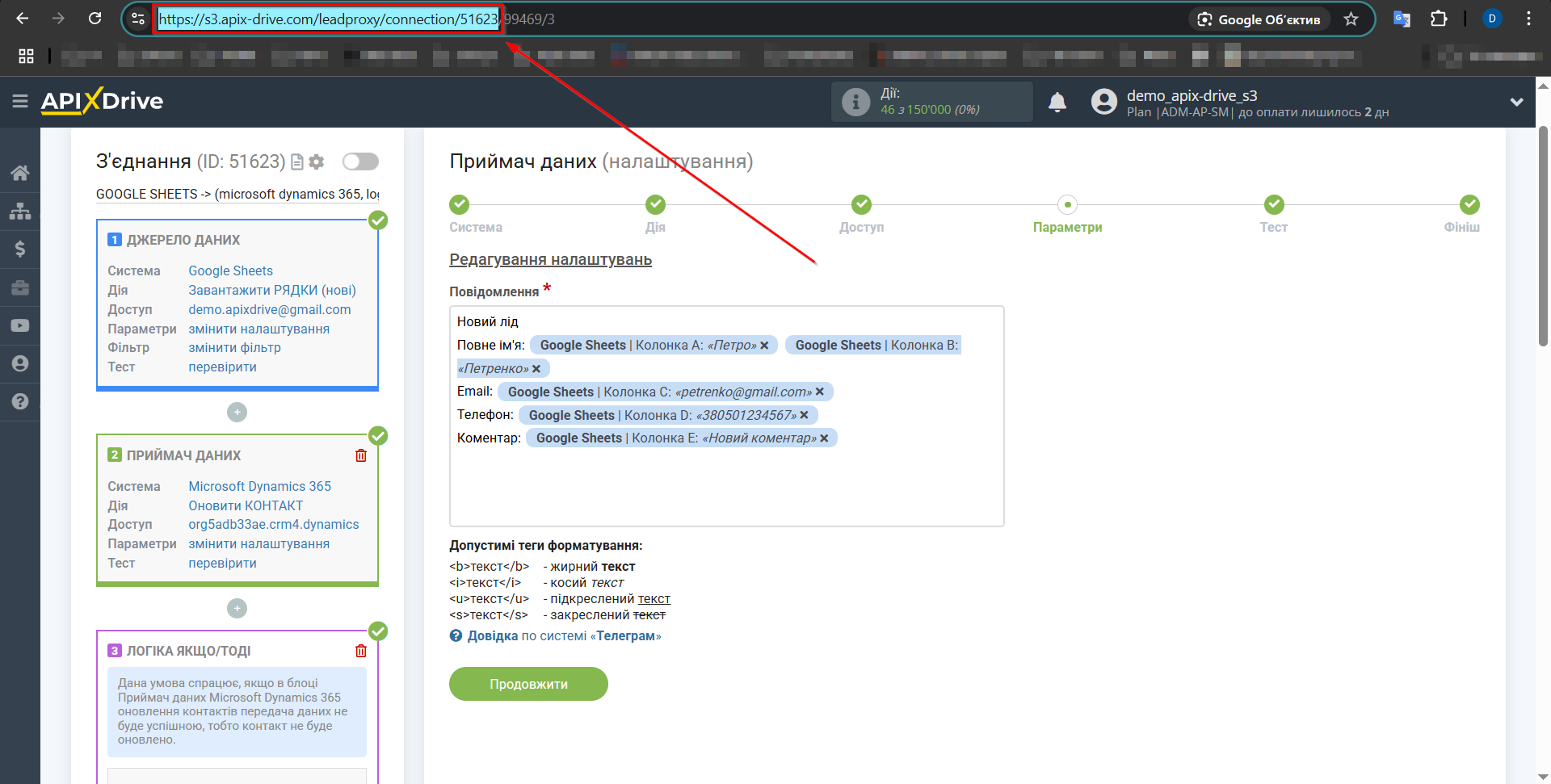Click Завантажити РЯДКИ (нові) action link
Image resolution: width=1551 pixels, height=784 pixels.
pos(272,290)
